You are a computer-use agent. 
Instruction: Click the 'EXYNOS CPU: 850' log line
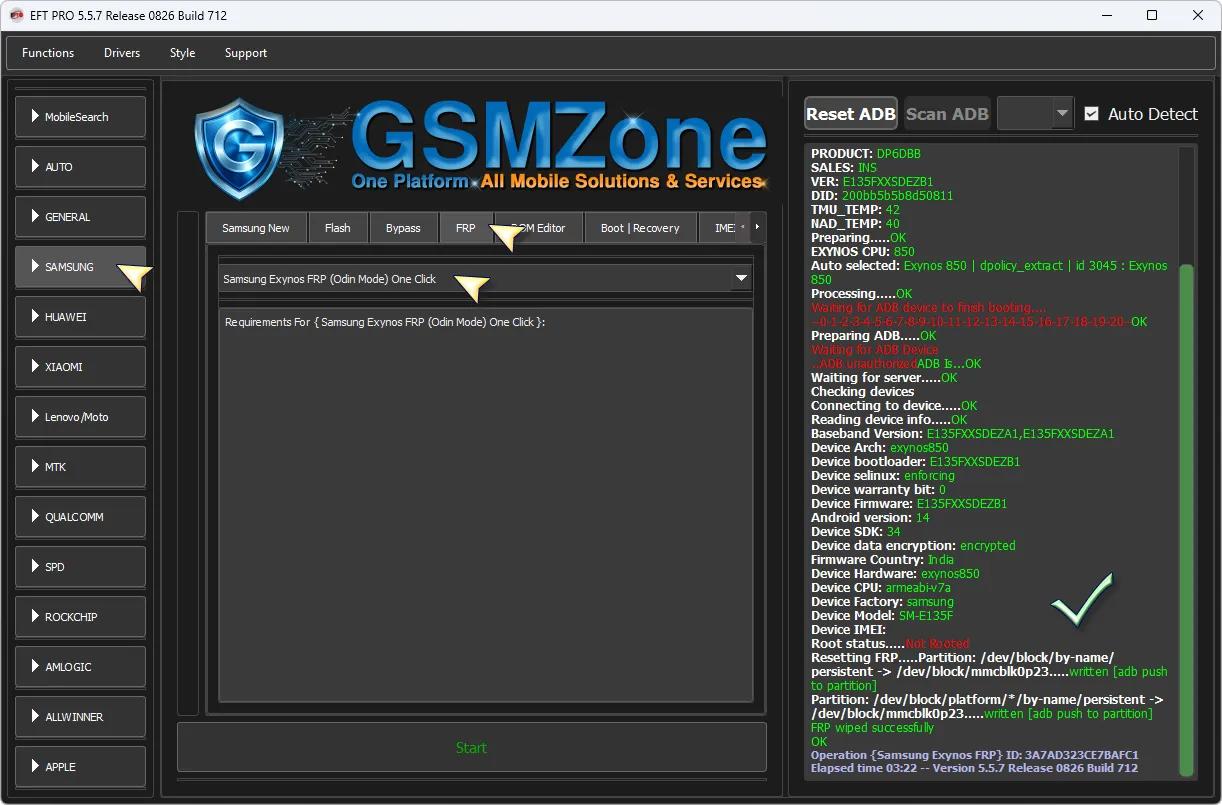[863, 252]
